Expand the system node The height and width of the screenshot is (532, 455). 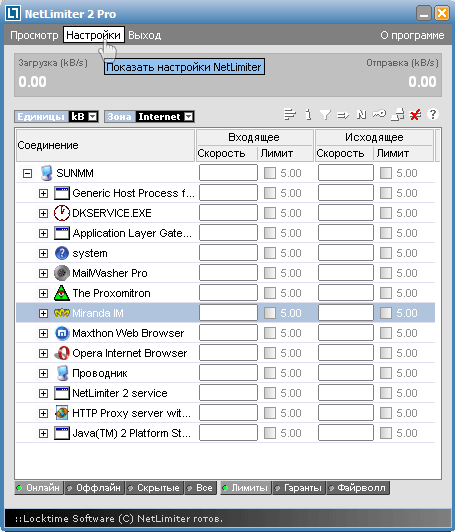pos(43,253)
